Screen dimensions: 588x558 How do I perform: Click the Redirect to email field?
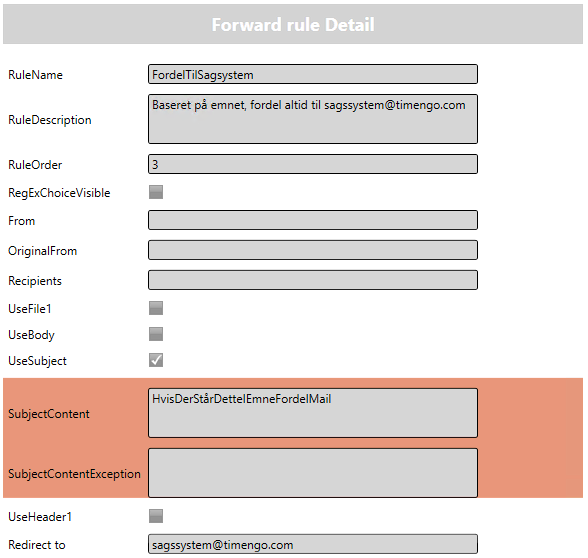coord(313,544)
